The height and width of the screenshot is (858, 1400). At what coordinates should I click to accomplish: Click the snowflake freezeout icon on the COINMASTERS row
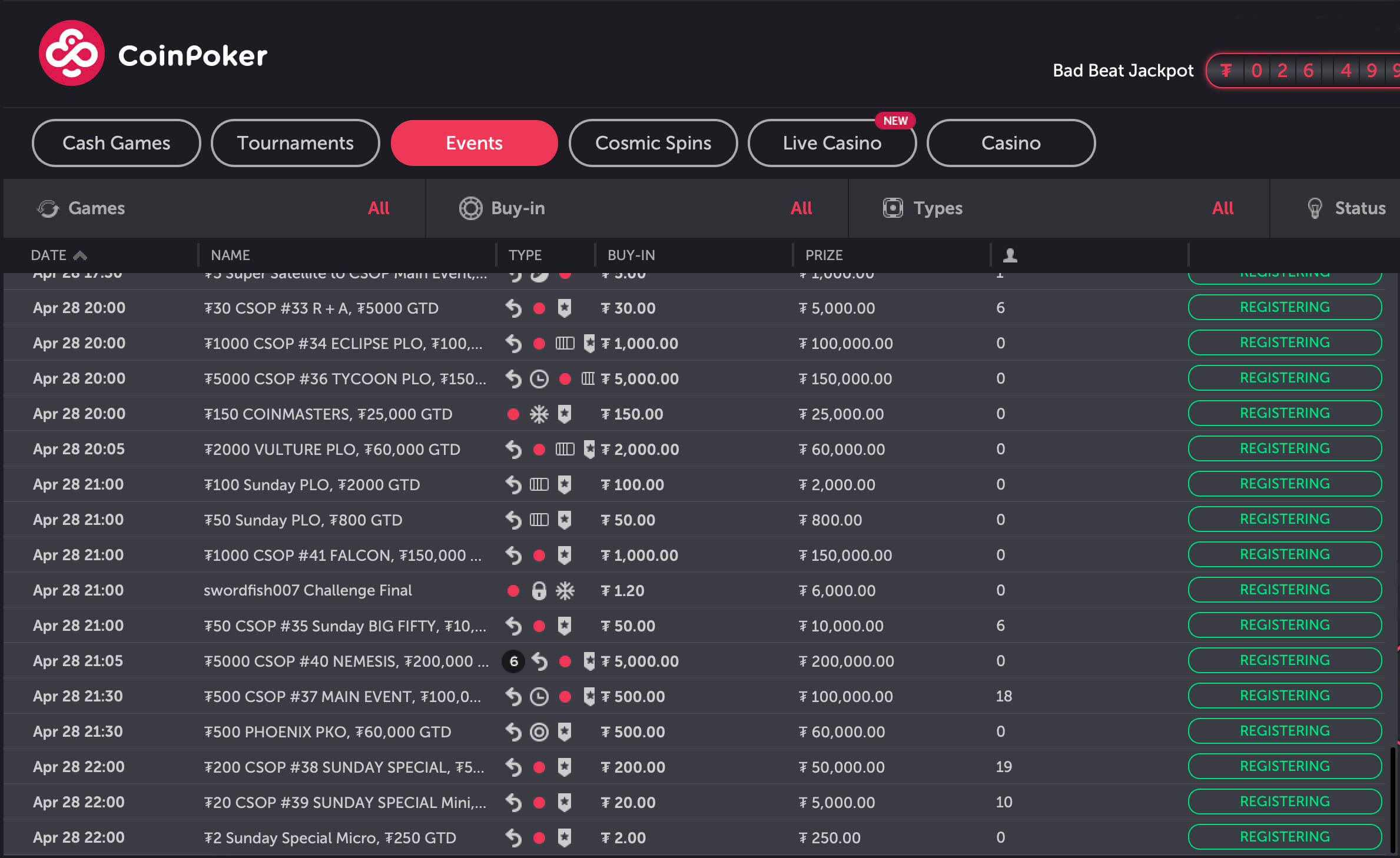[x=539, y=414]
